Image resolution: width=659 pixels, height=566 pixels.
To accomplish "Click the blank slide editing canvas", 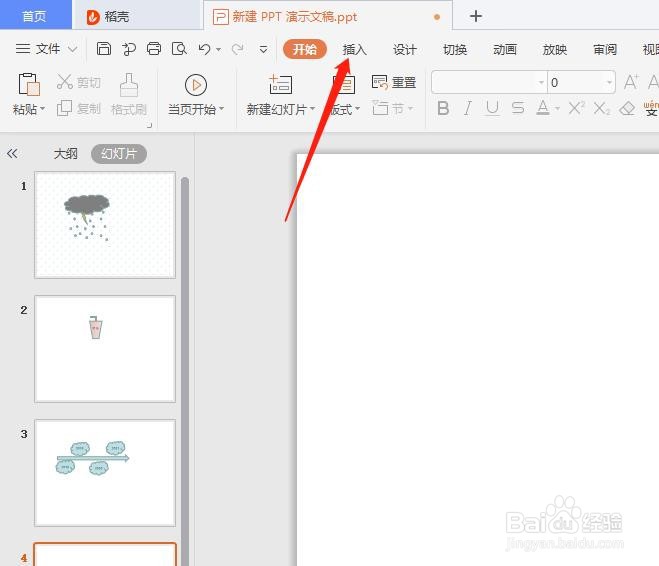I will pos(478,360).
